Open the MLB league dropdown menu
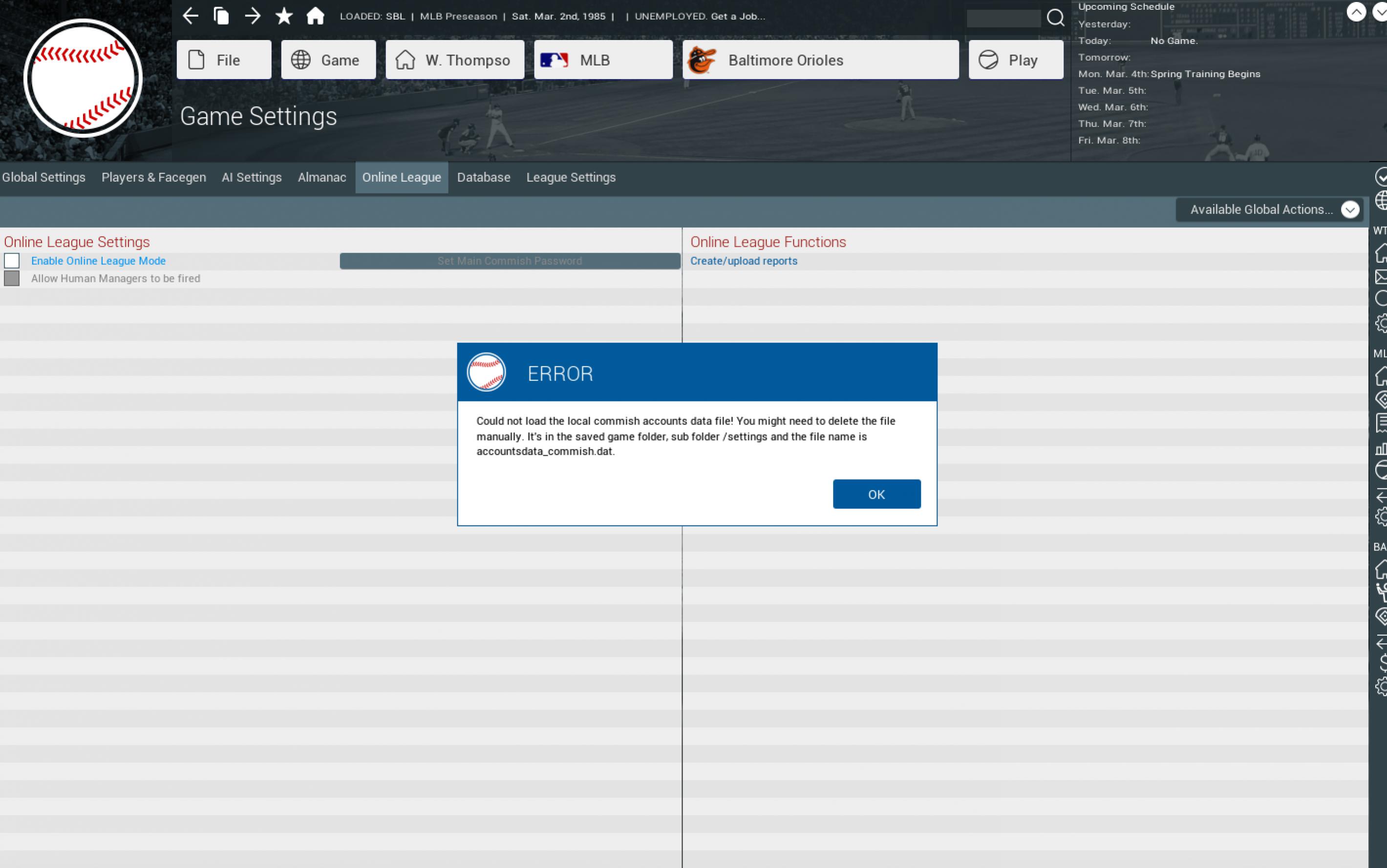1387x868 pixels. click(603, 60)
